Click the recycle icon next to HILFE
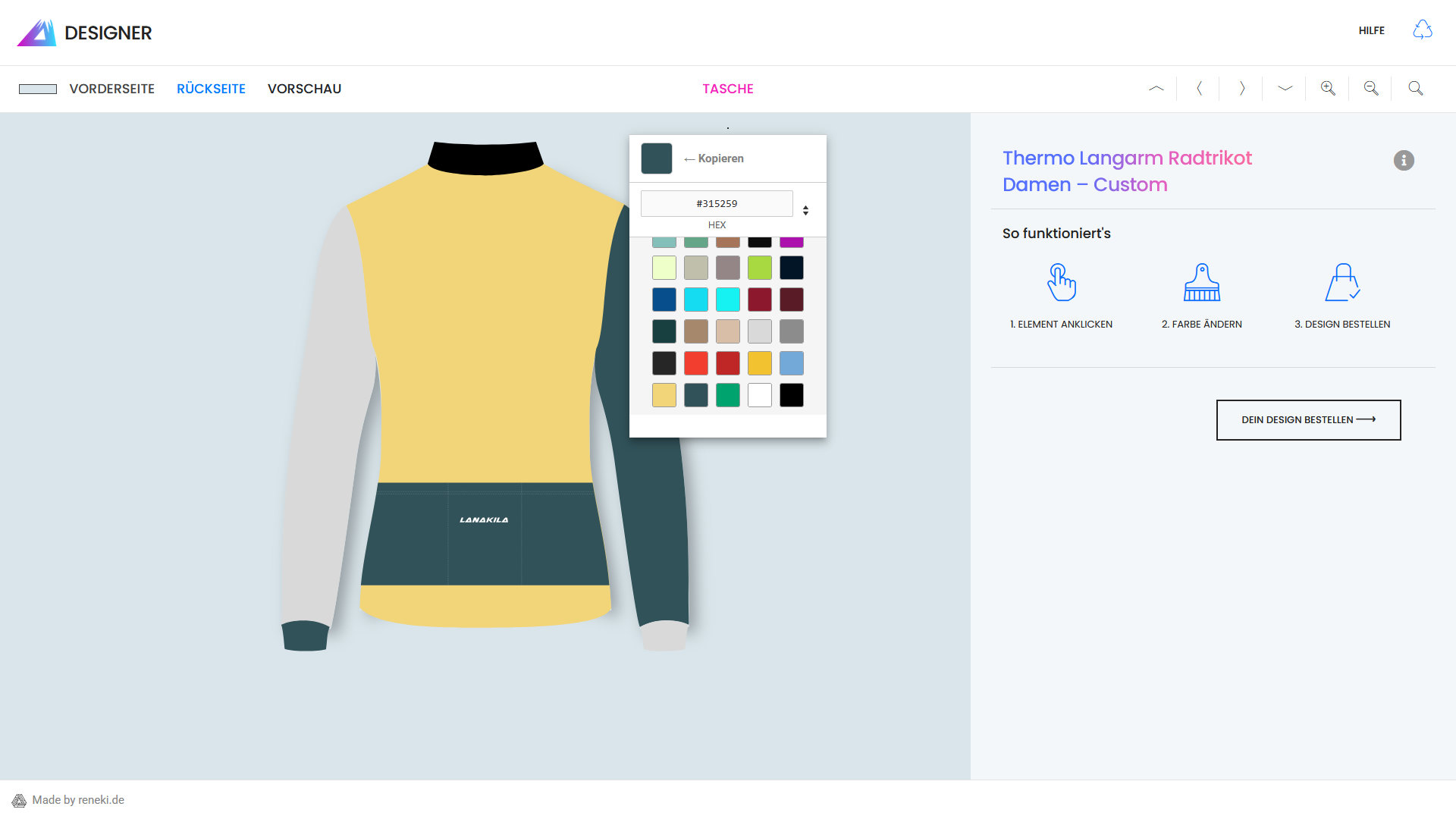This screenshot has height=819, width=1456. 1423,30
